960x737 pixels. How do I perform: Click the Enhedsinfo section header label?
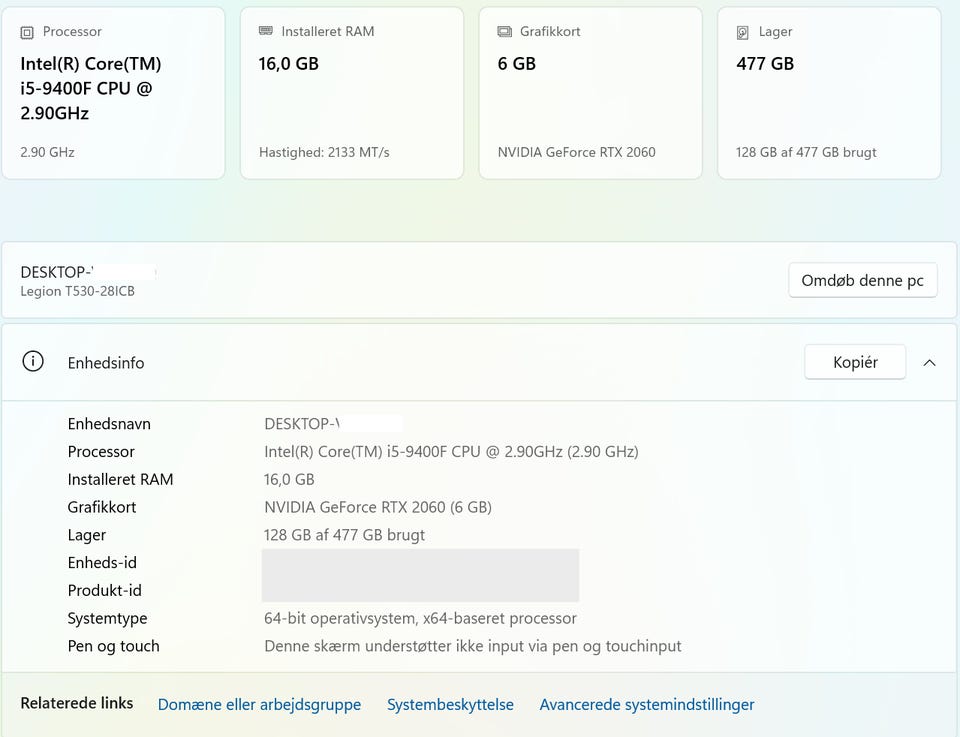click(x=106, y=363)
